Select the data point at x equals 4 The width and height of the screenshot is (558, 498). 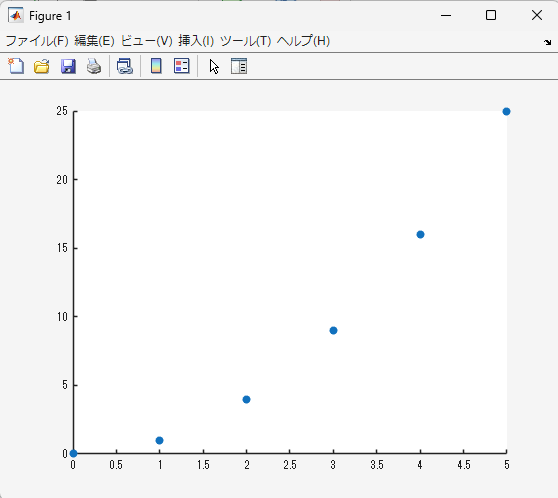[420, 235]
